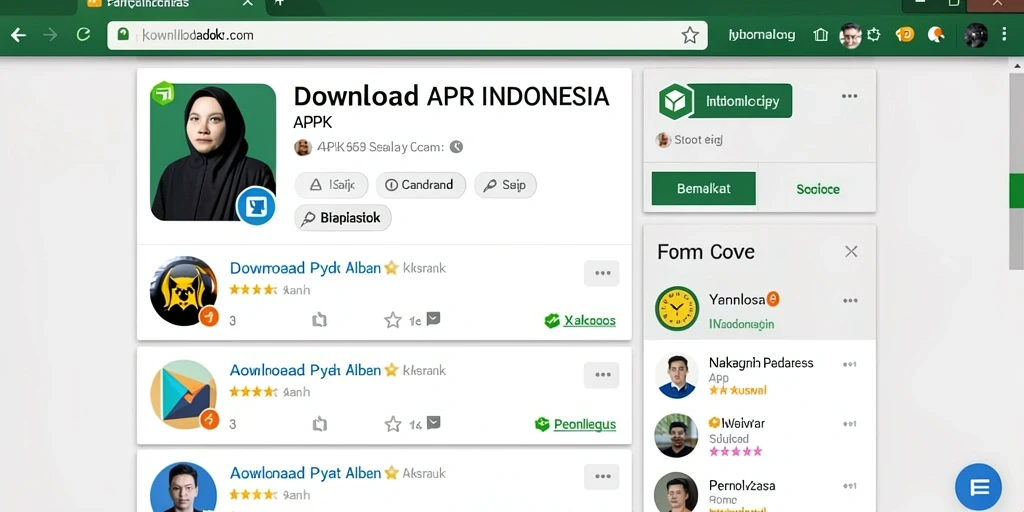The width and height of the screenshot is (1024, 512).
Task: Click the star outline in the Peonllegus row
Action: point(392,424)
